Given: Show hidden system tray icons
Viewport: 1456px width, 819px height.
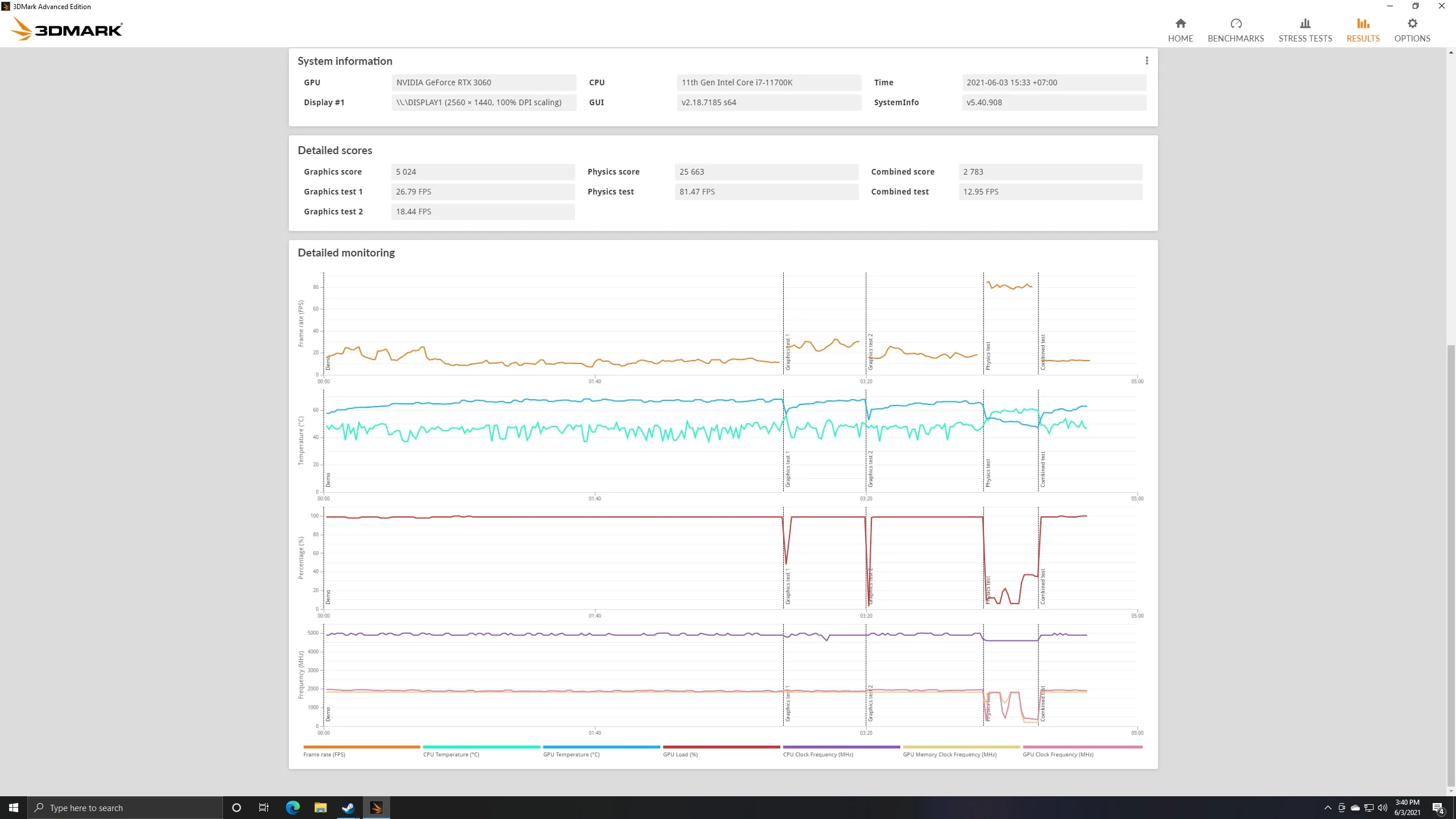Looking at the screenshot, I should click(1328, 808).
